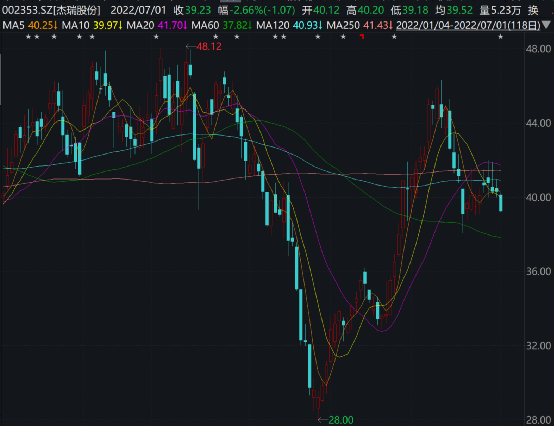This screenshot has height=426, width=554.
Task: Select the 换 turnover field at top right
Action: point(533,10)
